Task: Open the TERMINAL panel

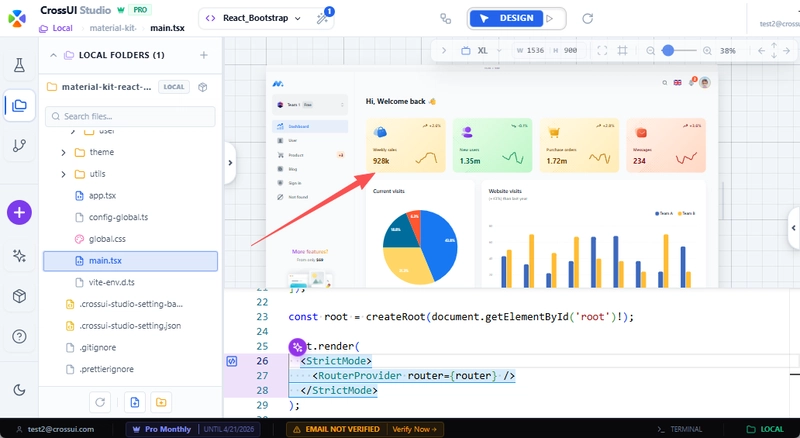Action: pos(680,429)
